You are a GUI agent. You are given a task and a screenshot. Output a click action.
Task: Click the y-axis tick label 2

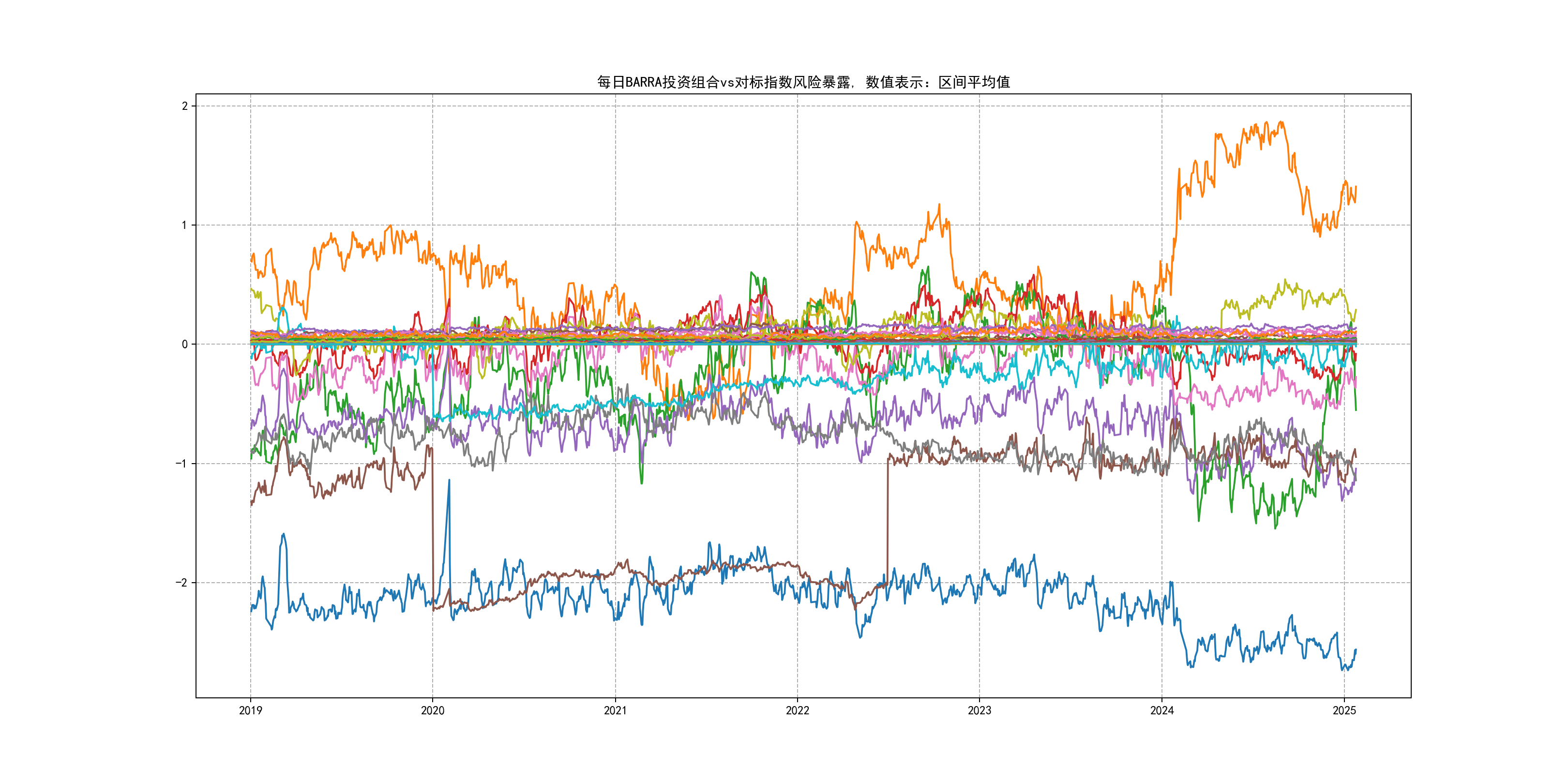point(184,106)
